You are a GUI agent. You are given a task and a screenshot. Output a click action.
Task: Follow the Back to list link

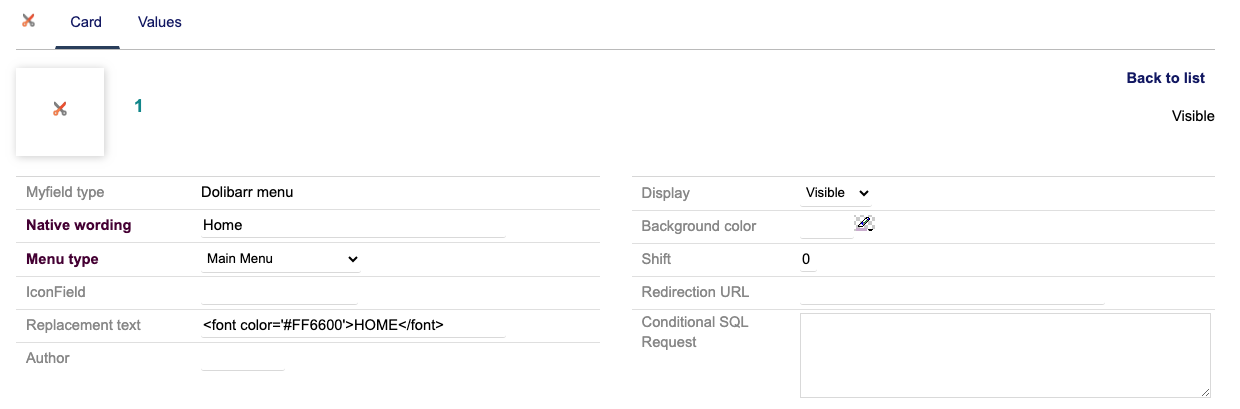click(1165, 78)
